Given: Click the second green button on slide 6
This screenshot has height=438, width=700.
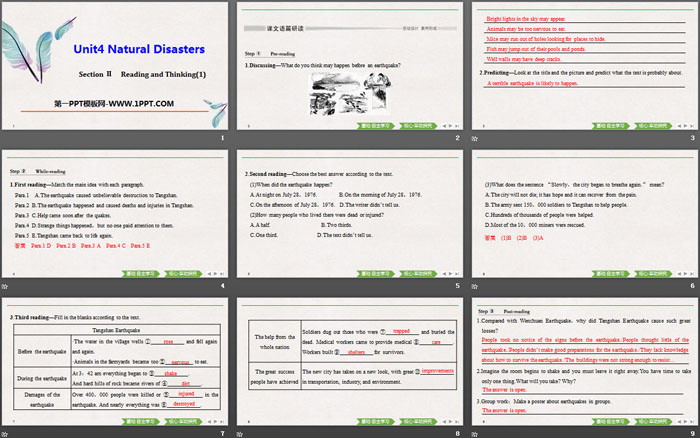Looking at the screenshot, I should pos(653,274).
